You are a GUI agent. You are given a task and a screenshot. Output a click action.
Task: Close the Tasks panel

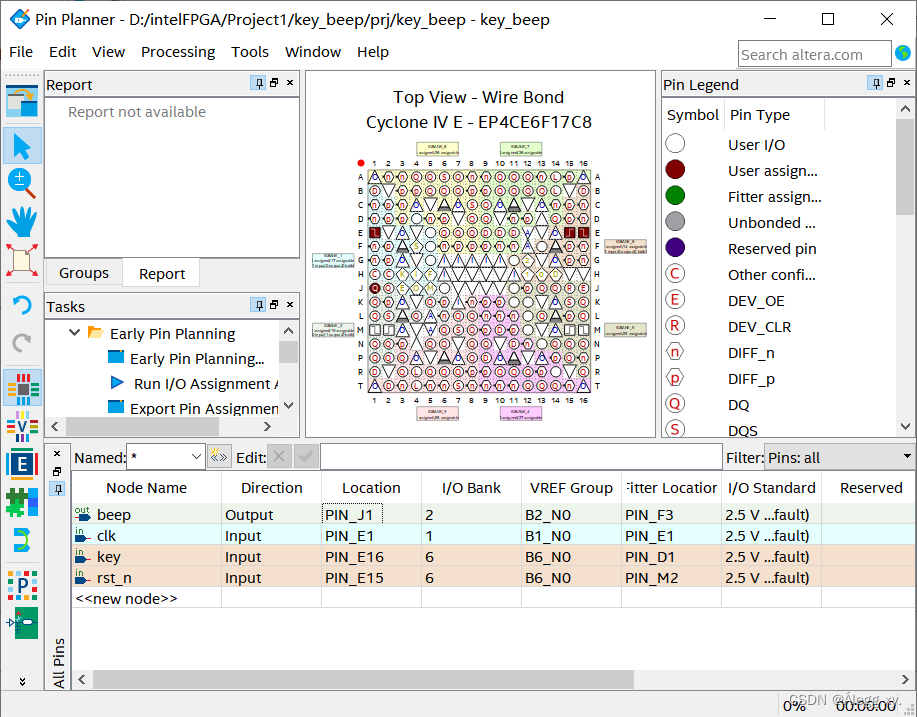289,305
